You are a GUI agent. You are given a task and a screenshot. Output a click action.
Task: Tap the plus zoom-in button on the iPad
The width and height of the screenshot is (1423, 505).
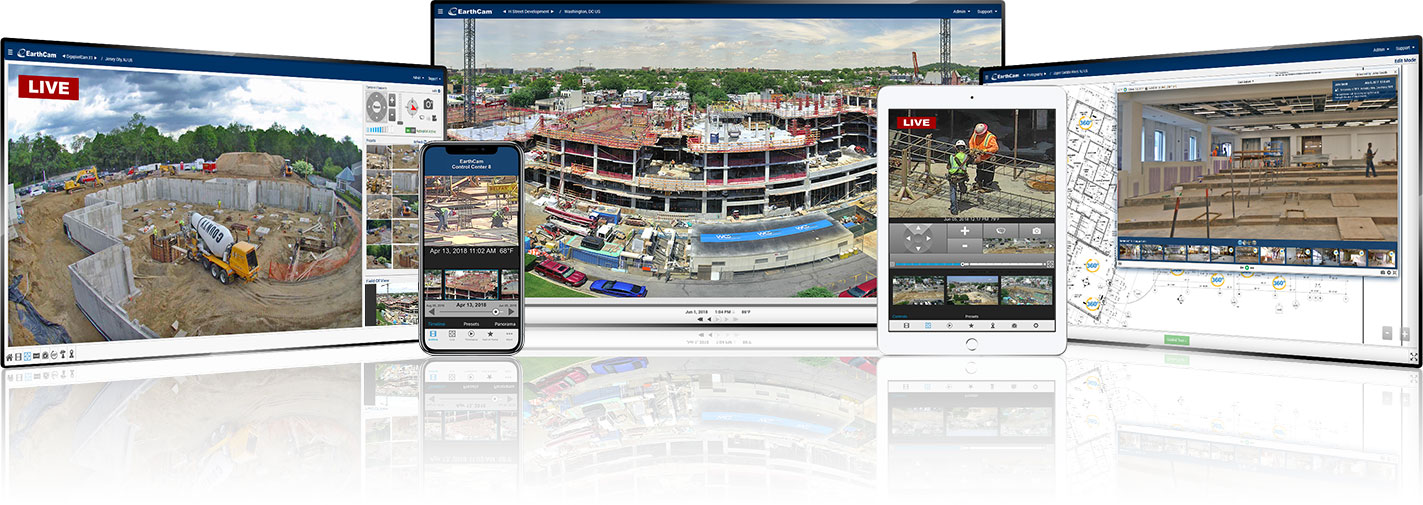[965, 231]
